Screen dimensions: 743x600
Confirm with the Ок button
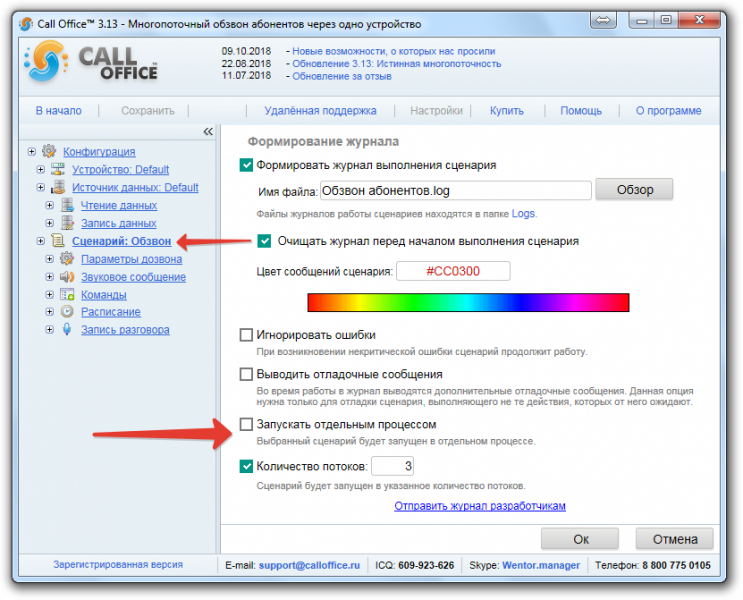[x=580, y=539]
